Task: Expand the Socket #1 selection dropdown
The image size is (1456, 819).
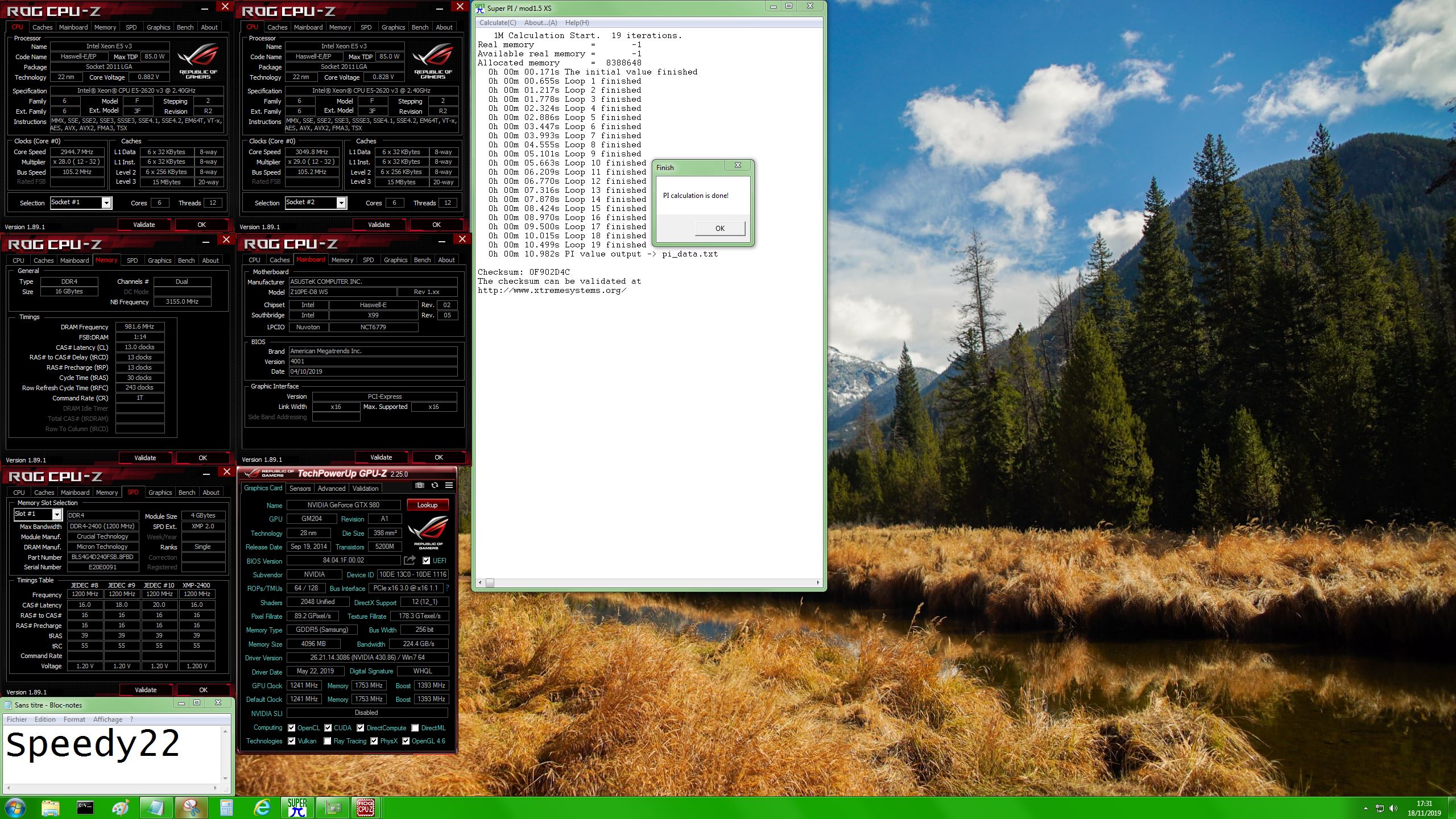Action: pyautogui.click(x=106, y=202)
